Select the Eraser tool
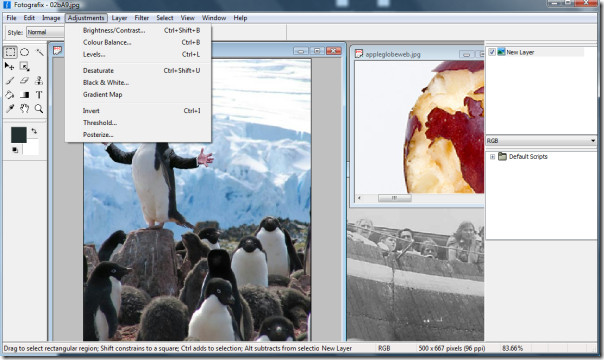604x360 pixels. [25, 80]
